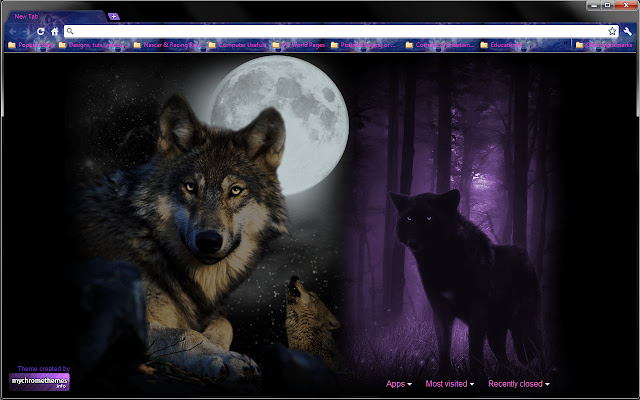
Task: Open the Other bookmarks folder
Action: tap(604, 45)
